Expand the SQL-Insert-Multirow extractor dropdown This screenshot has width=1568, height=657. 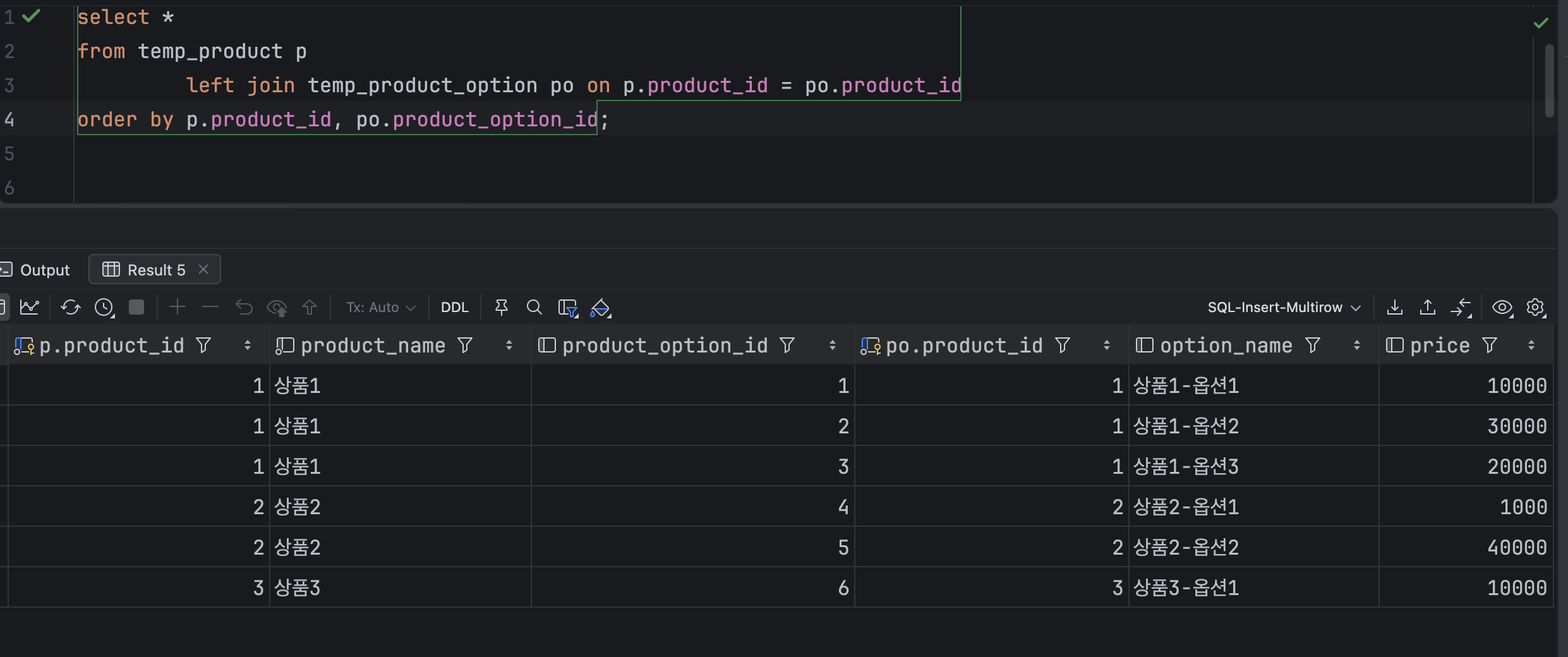coord(1284,308)
